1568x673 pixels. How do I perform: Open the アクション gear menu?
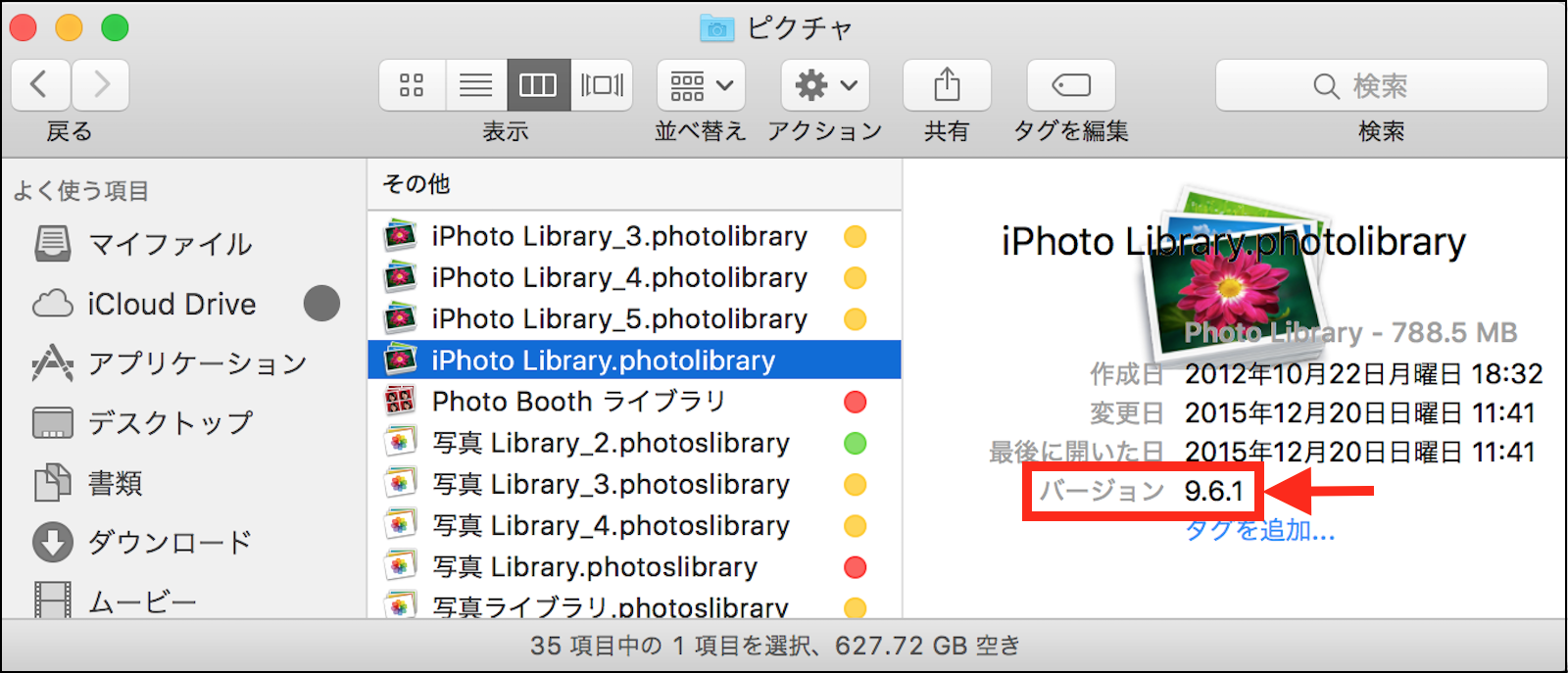825,85
